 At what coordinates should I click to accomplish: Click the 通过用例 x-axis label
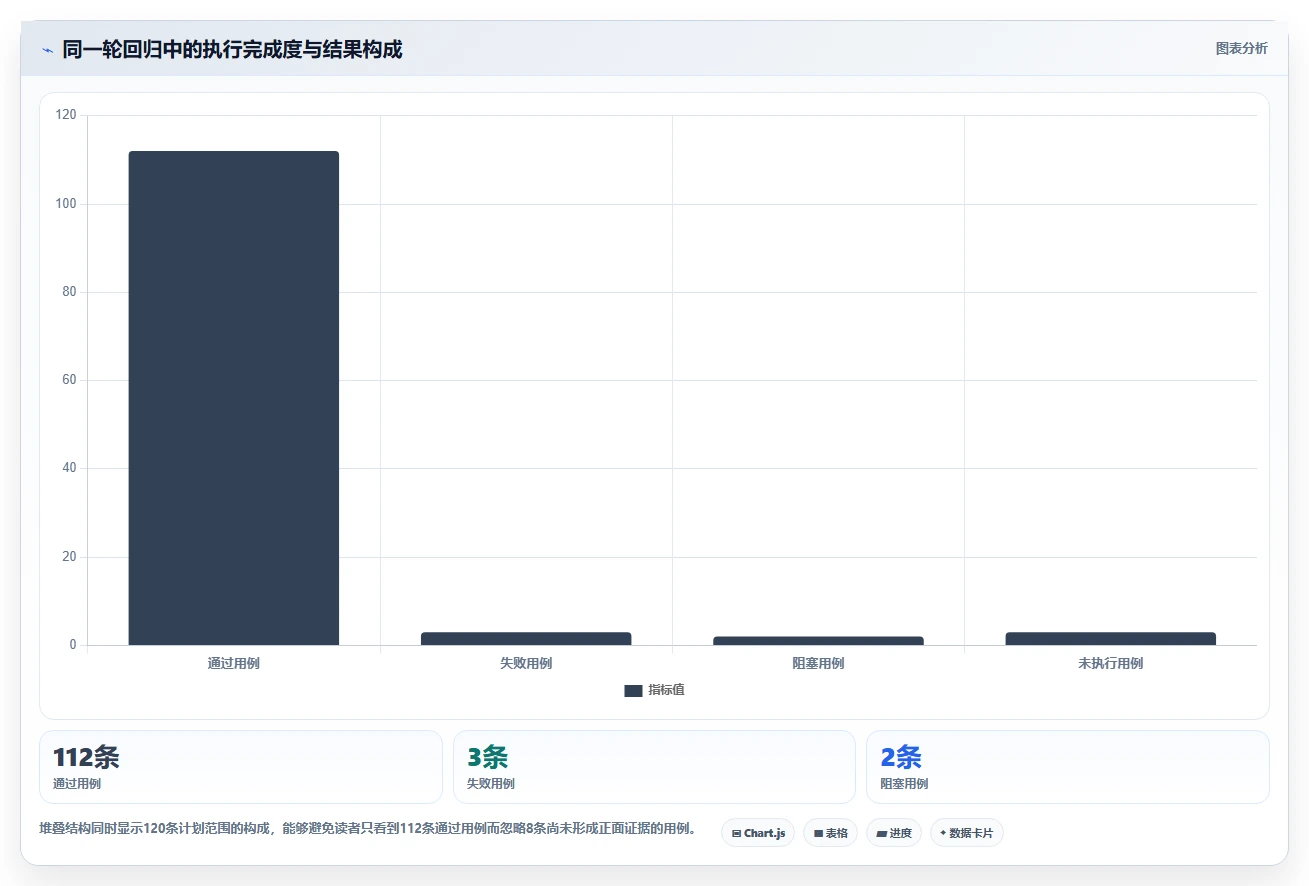[x=234, y=663]
